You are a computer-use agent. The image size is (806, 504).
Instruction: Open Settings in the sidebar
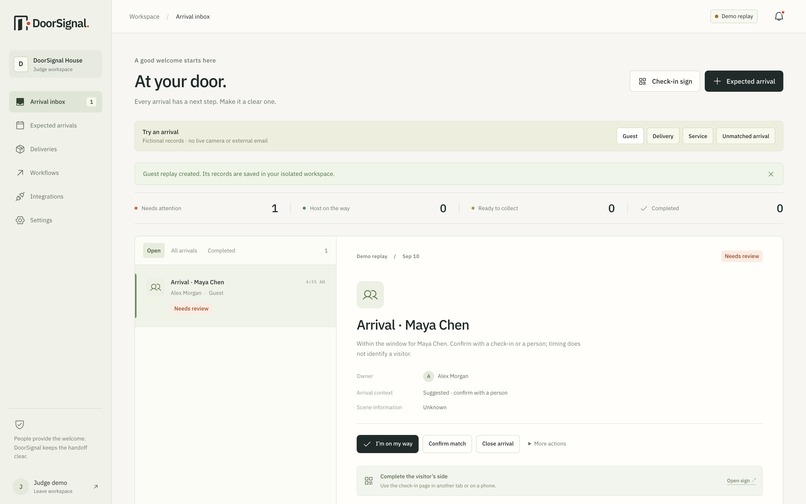tap(56, 220)
